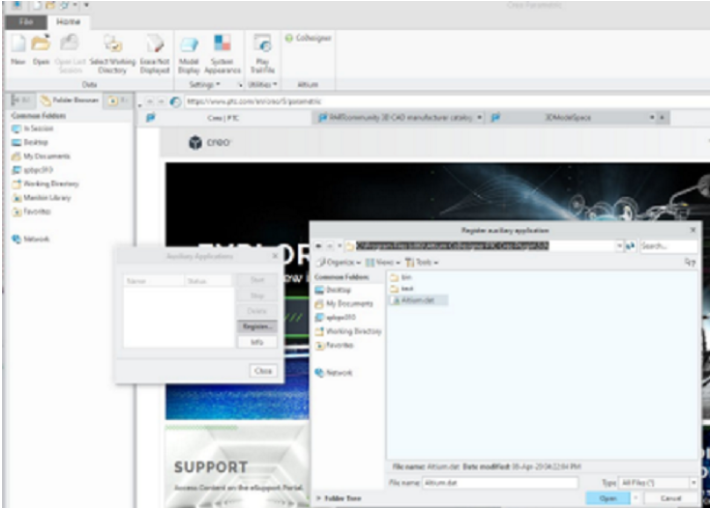Click browser back arrow beside URL bar
The width and height of the screenshot is (712, 509).
[x=149, y=102]
